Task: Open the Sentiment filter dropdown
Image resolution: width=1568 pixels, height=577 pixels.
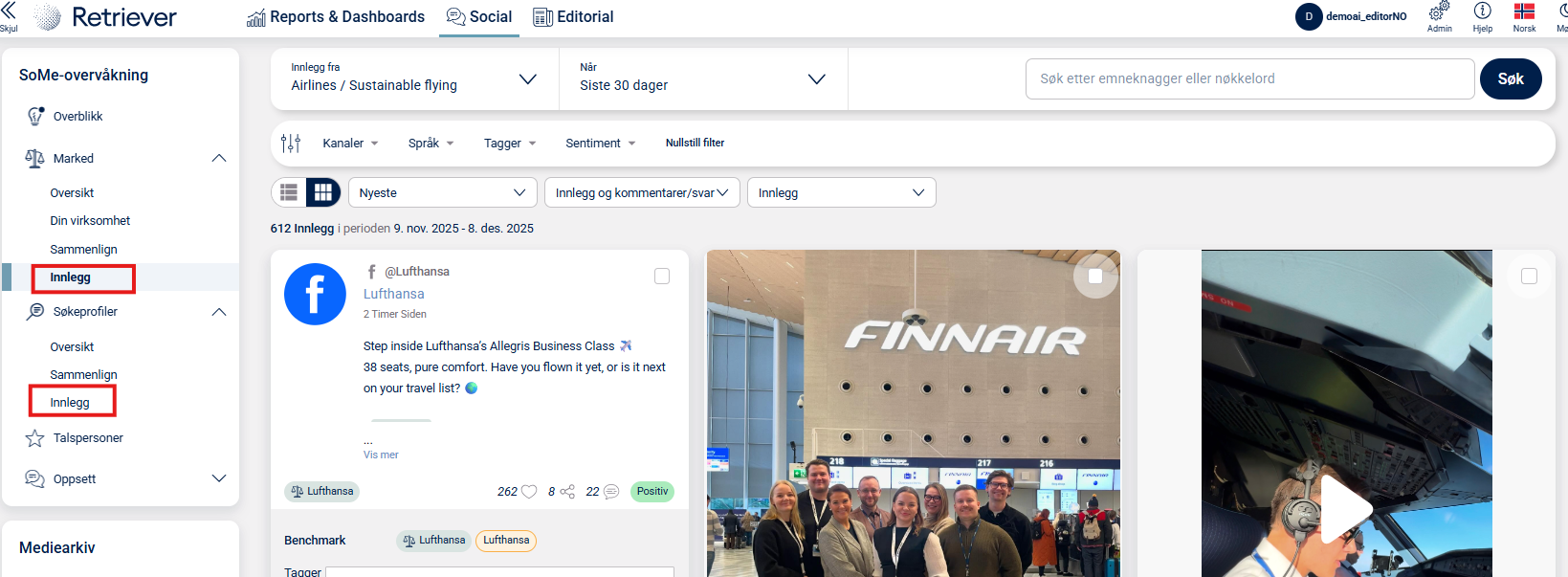Action: [x=601, y=144]
